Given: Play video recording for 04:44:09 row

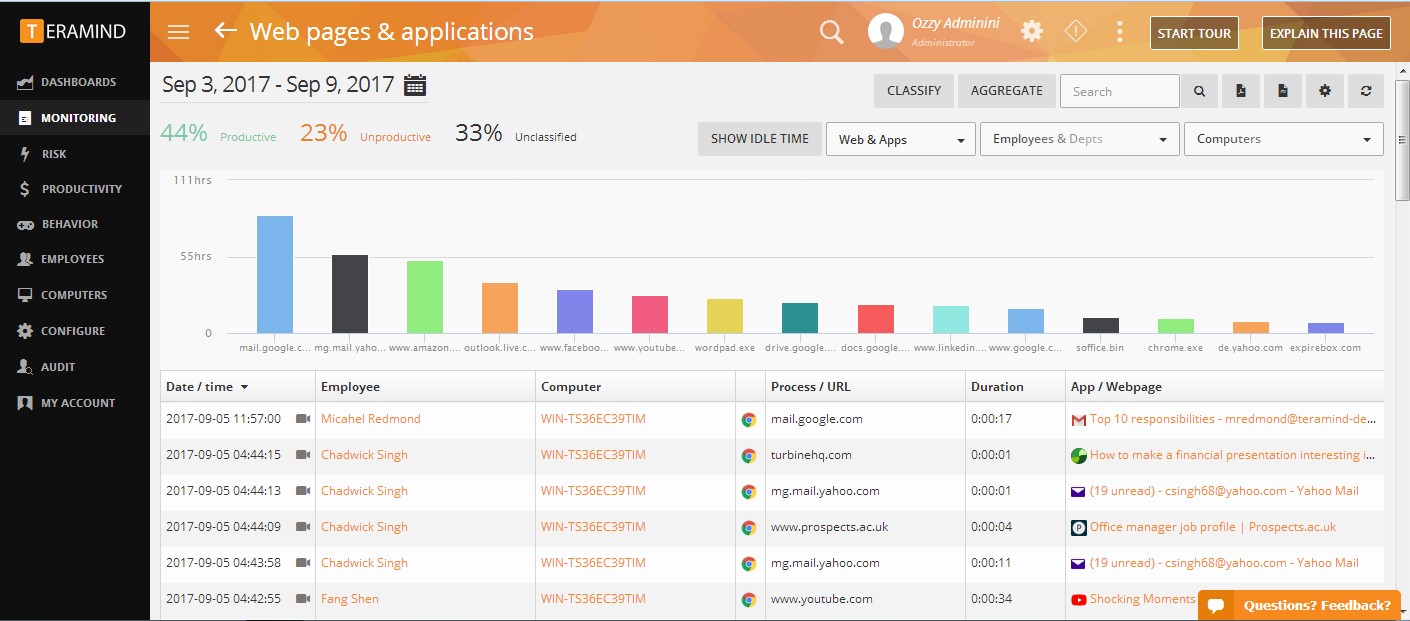Looking at the screenshot, I should tap(303, 527).
